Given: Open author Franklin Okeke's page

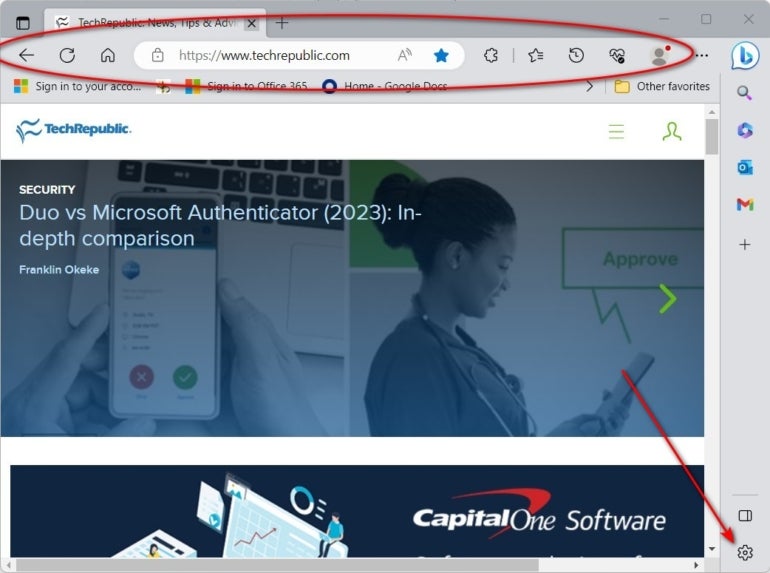Looking at the screenshot, I should 59,270.
